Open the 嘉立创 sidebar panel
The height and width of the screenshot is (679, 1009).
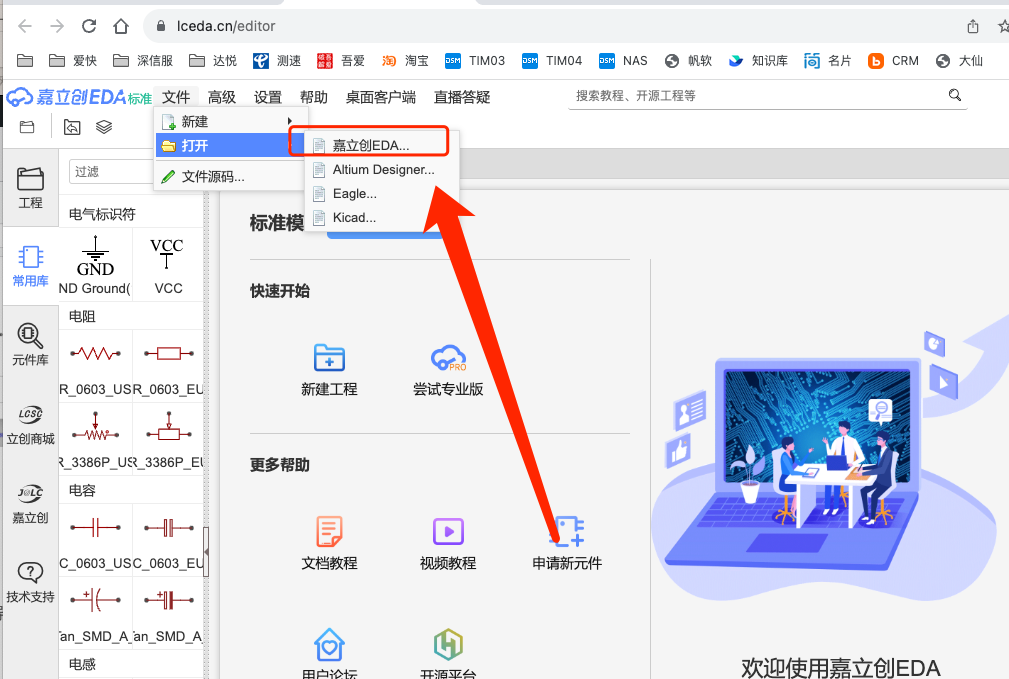click(30, 504)
